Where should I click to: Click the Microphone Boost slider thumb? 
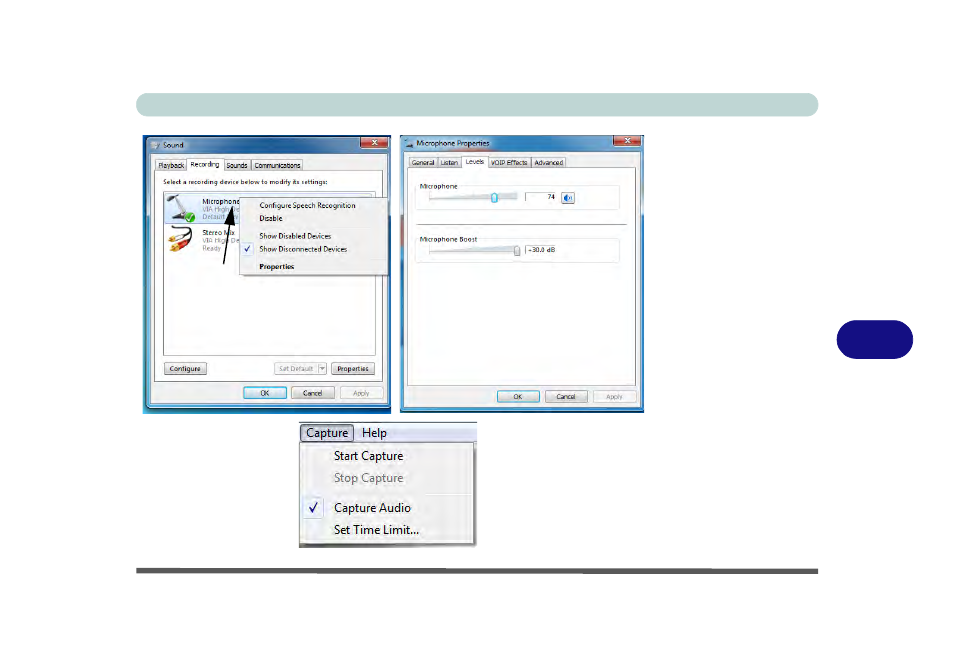(x=517, y=251)
